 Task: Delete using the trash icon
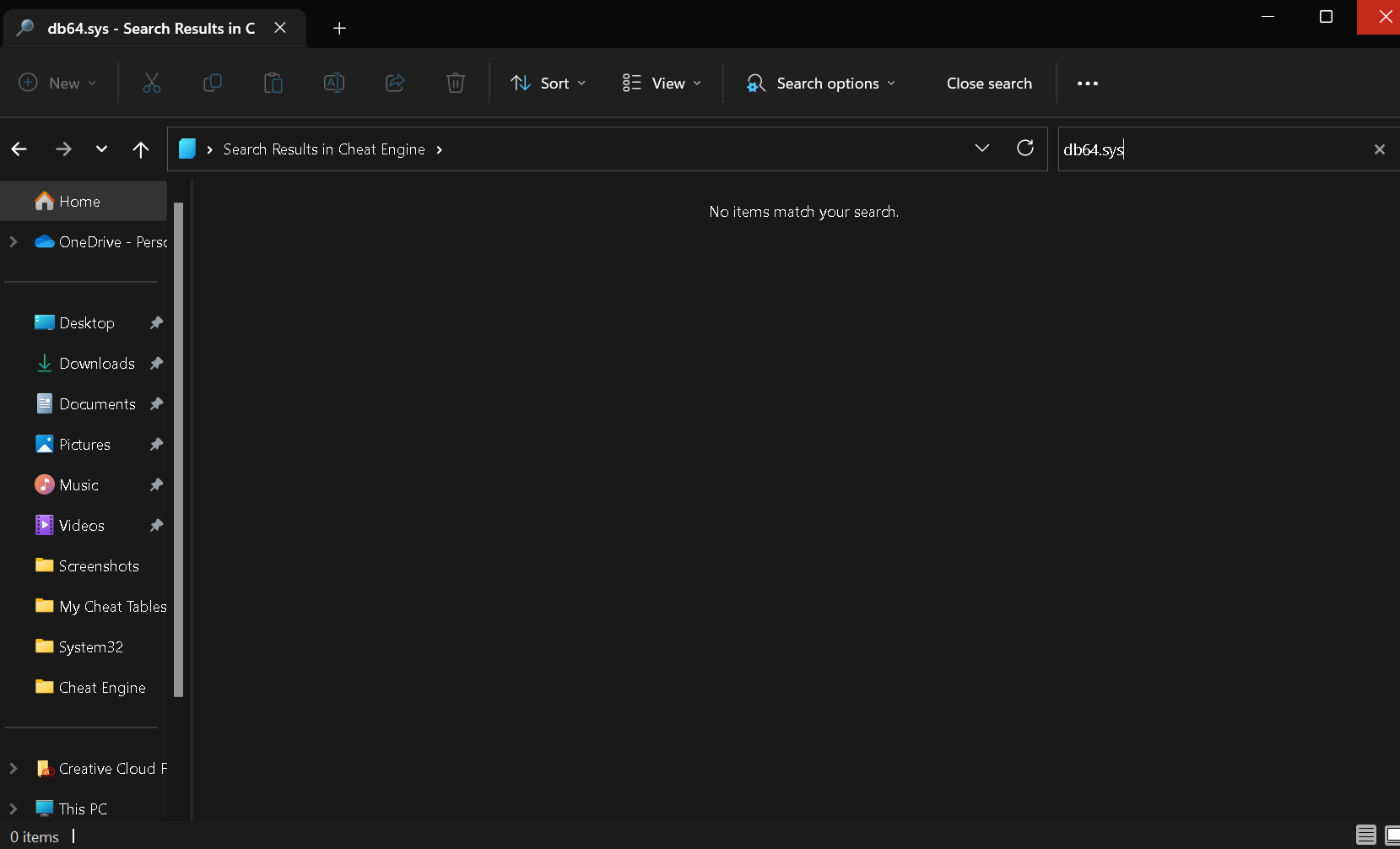tap(455, 83)
